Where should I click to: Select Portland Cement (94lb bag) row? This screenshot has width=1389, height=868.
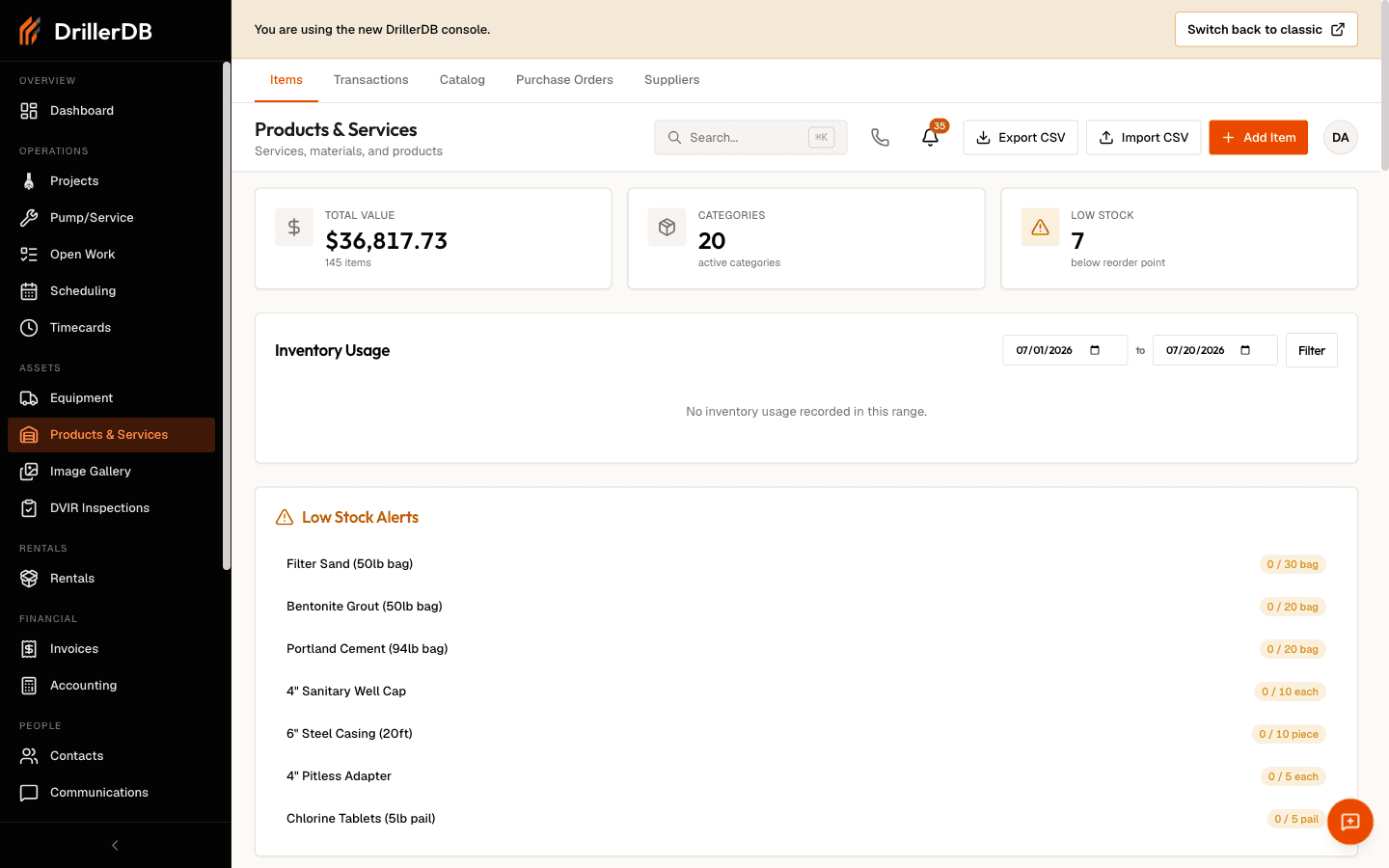[806, 649]
